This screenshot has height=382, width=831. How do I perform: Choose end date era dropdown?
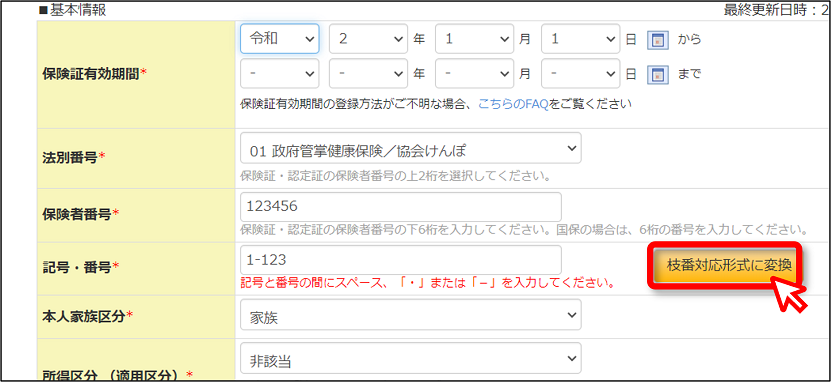(x=280, y=74)
